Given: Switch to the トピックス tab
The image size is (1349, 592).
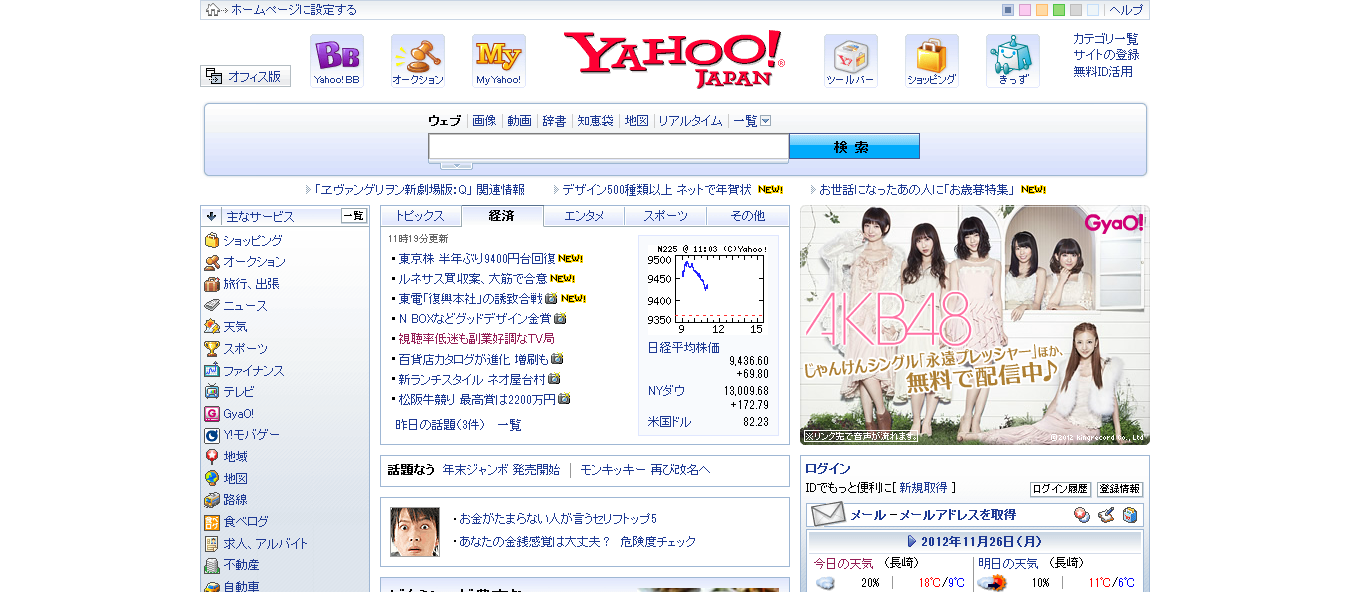Looking at the screenshot, I should point(420,216).
